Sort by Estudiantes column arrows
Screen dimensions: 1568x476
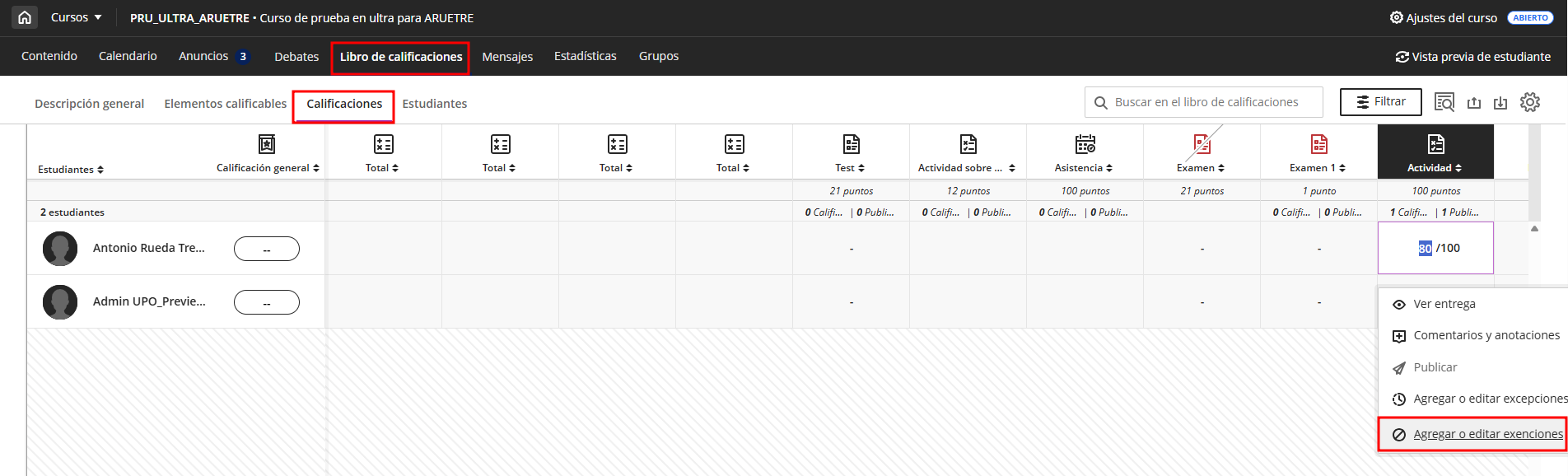click(x=100, y=170)
